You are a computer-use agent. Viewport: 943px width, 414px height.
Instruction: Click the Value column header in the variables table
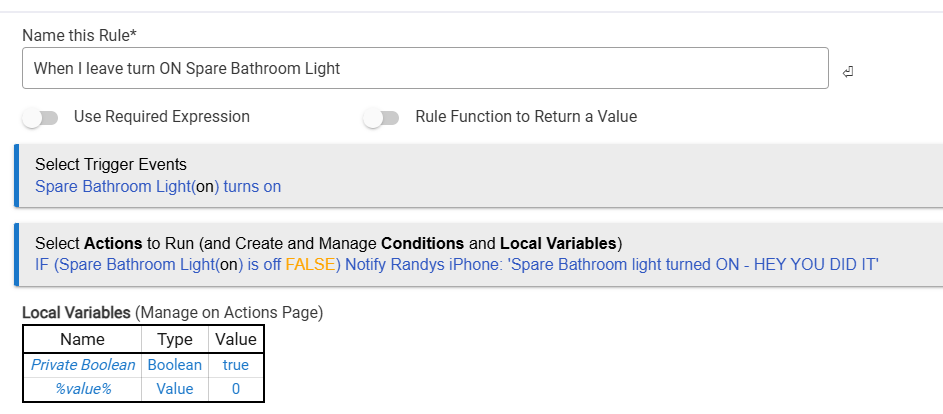(x=236, y=340)
